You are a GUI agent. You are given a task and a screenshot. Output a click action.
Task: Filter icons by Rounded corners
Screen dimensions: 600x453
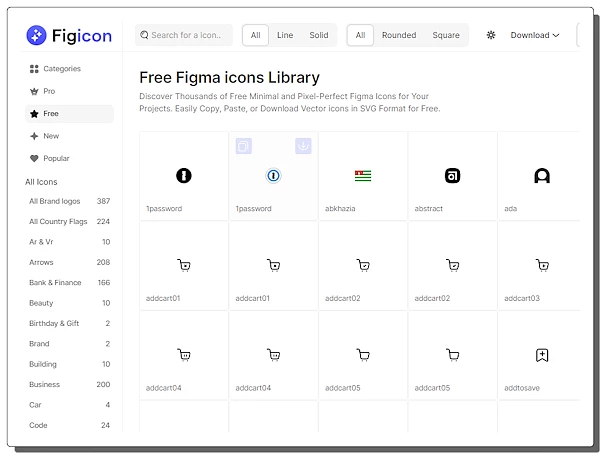pos(399,35)
